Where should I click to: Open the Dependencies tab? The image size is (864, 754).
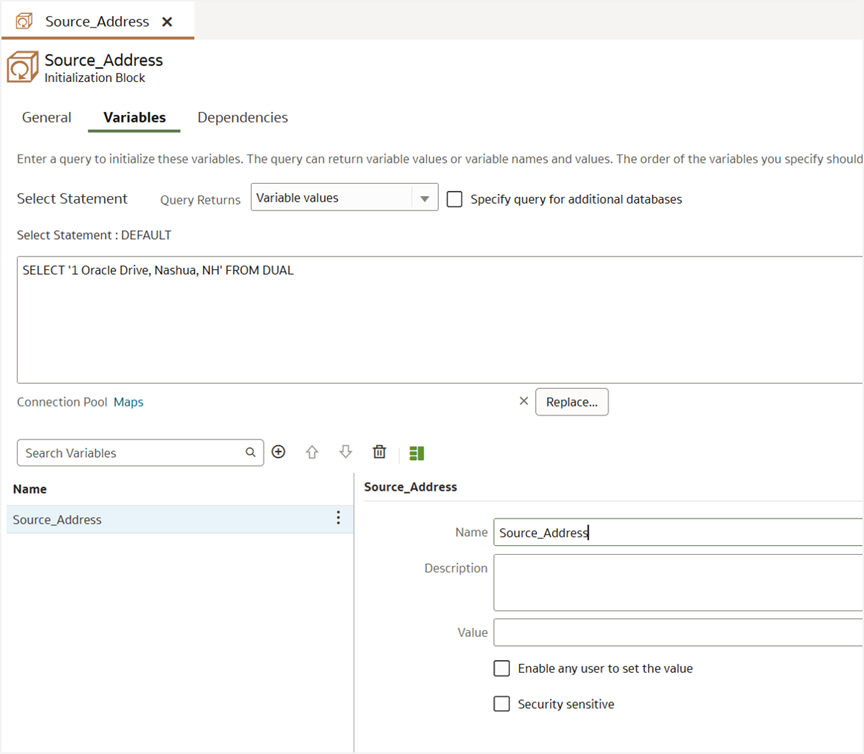[242, 117]
